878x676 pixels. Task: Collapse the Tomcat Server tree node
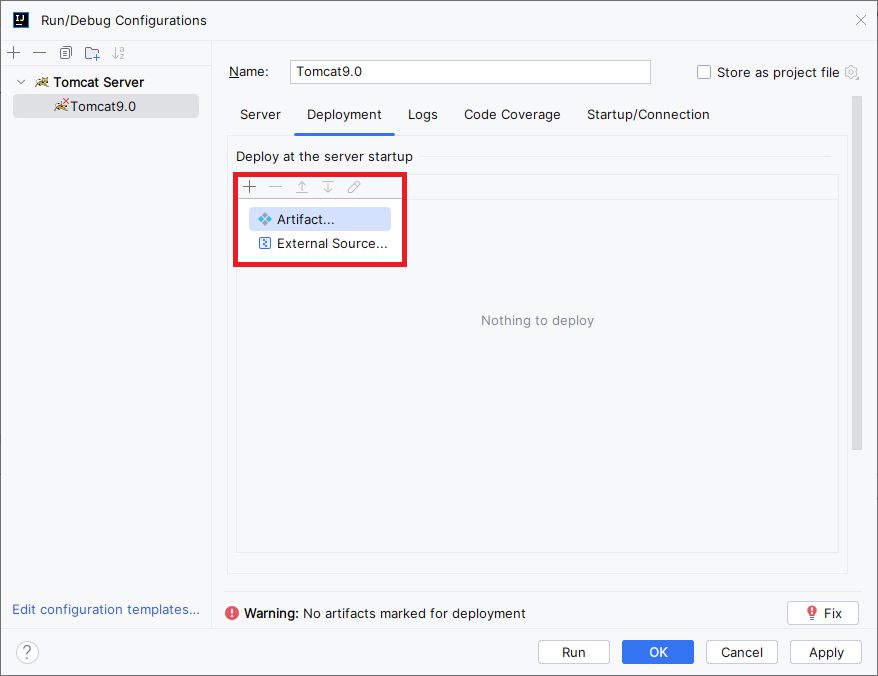pyautogui.click(x=21, y=82)
